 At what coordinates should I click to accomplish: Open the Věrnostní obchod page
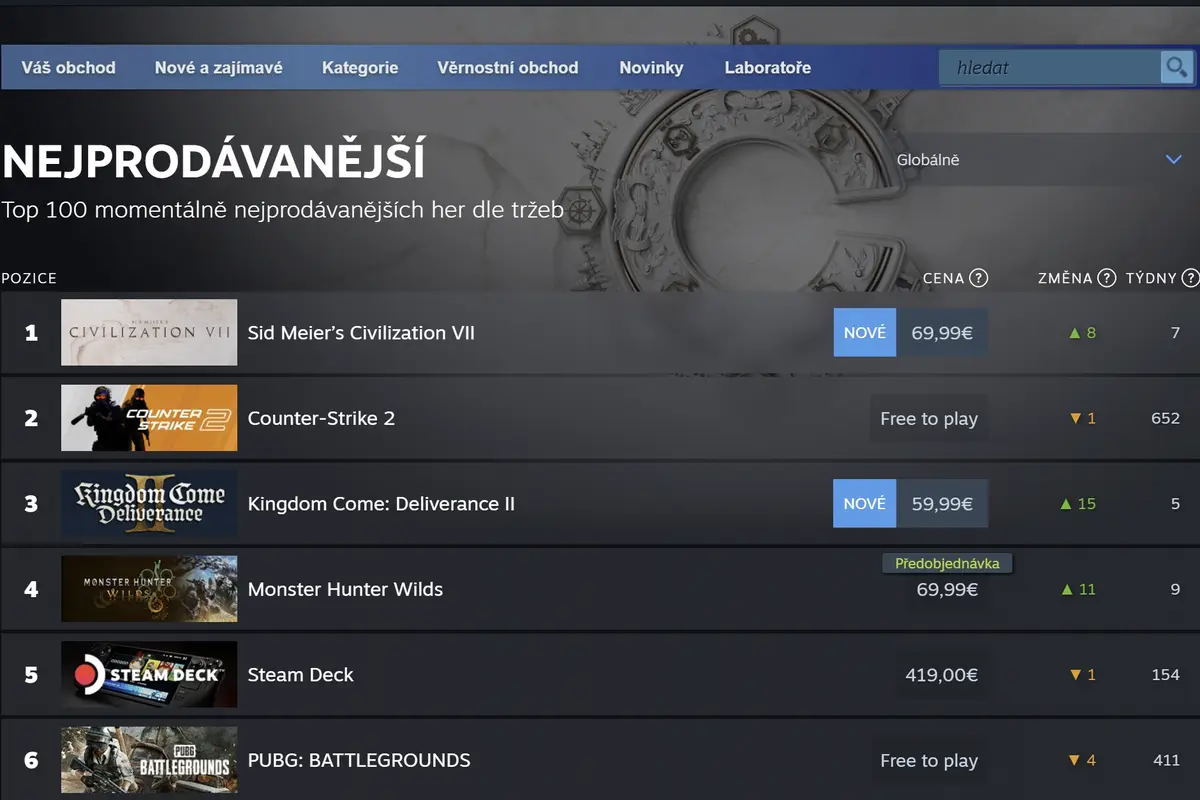point(508,68)
